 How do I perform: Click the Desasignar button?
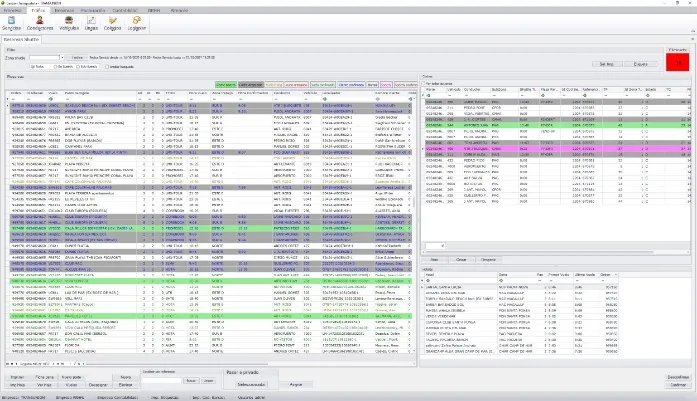[x=98, y=385]
